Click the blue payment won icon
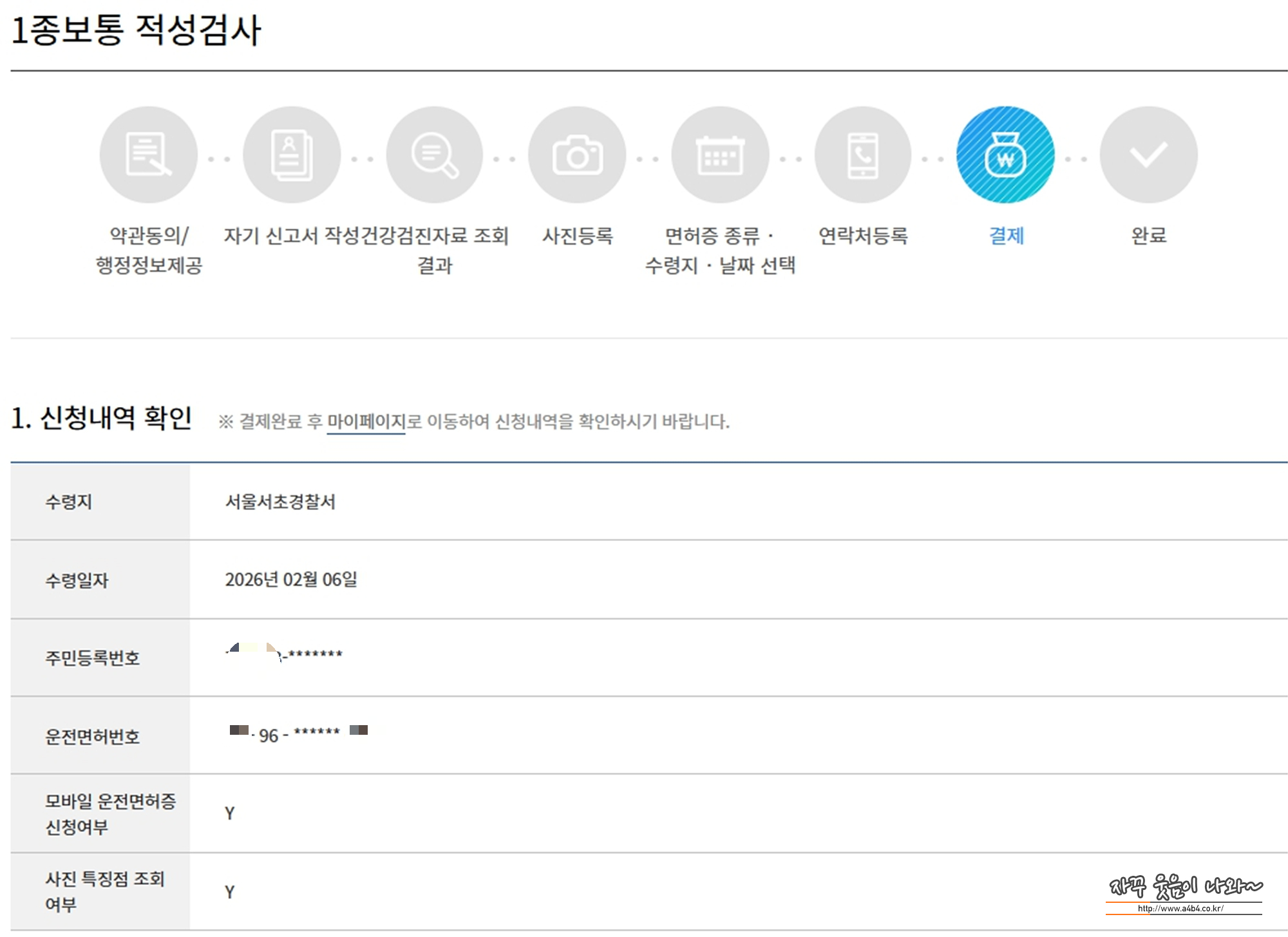Screen dimensions: 1288x937 (1005, 155)
